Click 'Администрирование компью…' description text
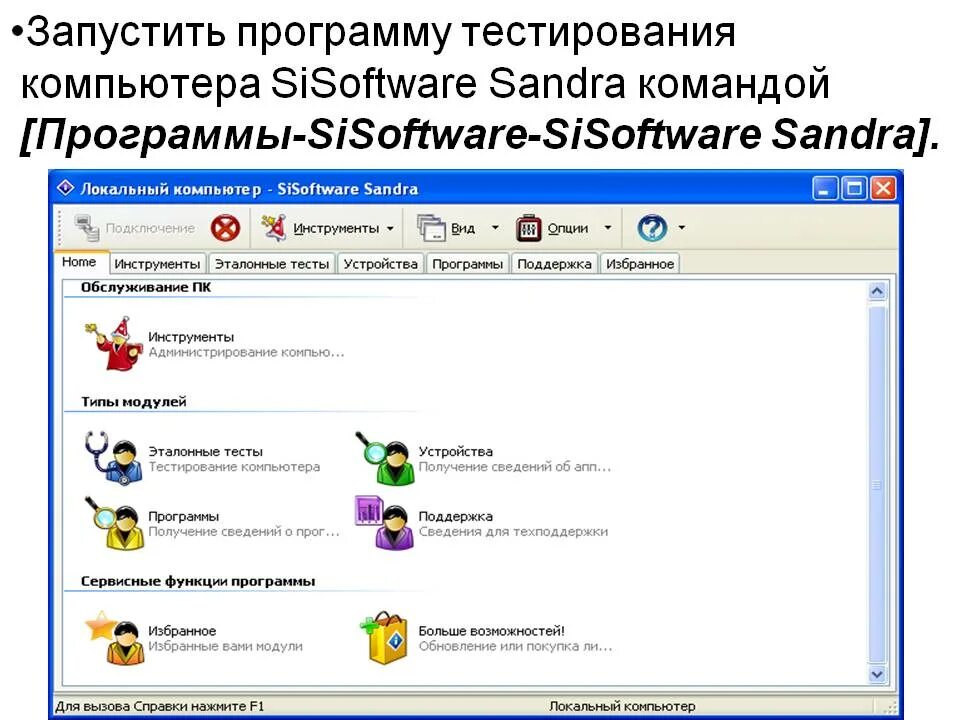The height and width of the screenshot is (720, 960). 246,352
